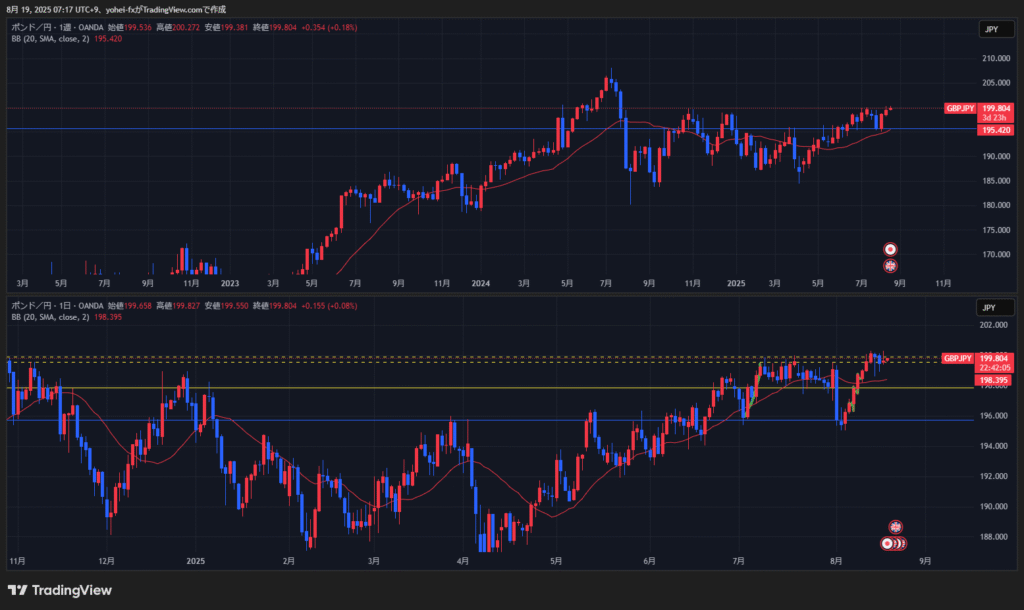The width and height of the screenshot is (1024, 610).
Task: Select the BB (20, SMA, close, 2) legend on daily chart
Action: [50, 317]
